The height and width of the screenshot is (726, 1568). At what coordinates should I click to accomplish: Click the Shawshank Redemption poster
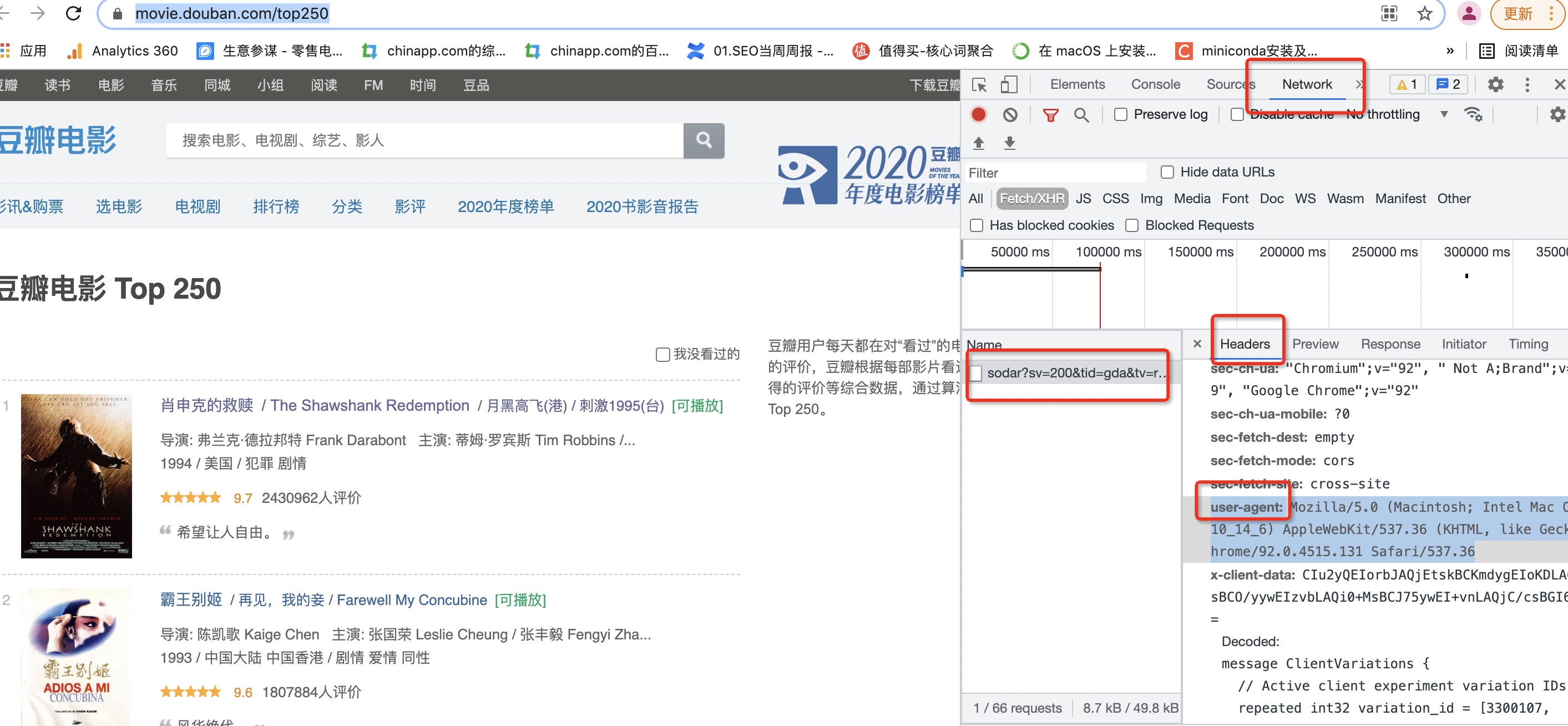[x=77, y=476]
